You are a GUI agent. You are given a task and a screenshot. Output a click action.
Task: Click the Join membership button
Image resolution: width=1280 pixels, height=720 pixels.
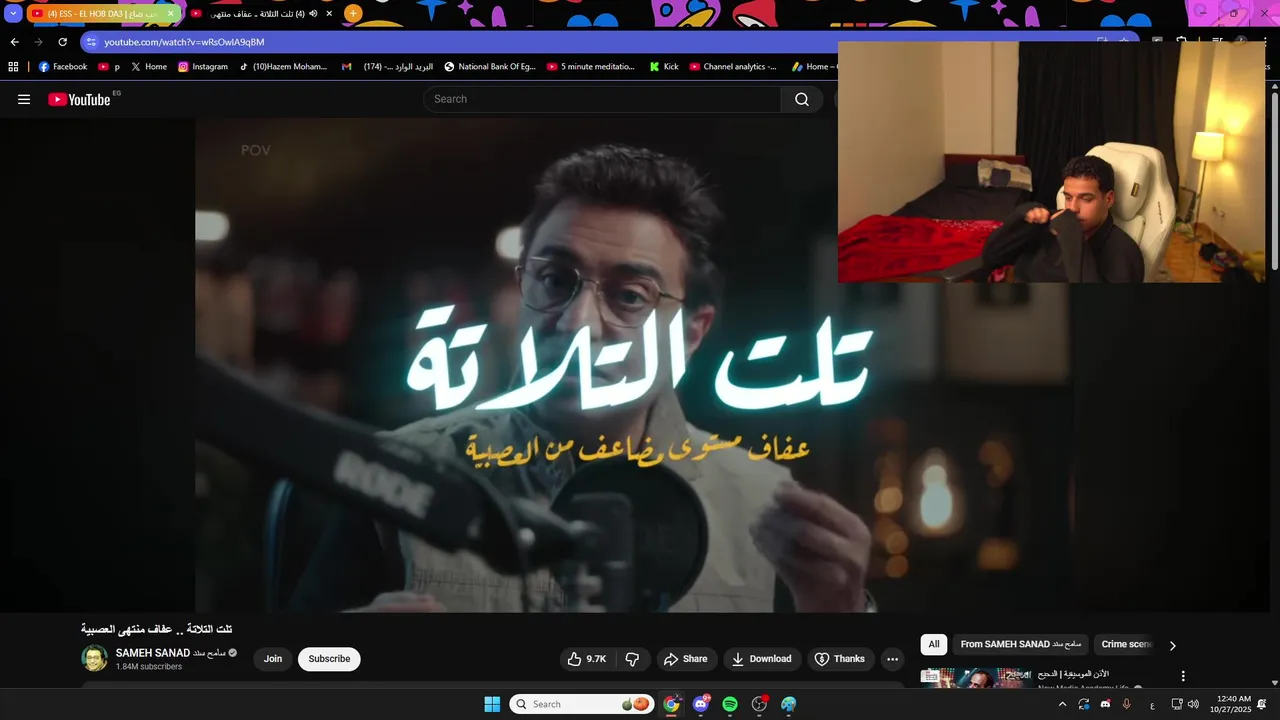tap(273, 659)
